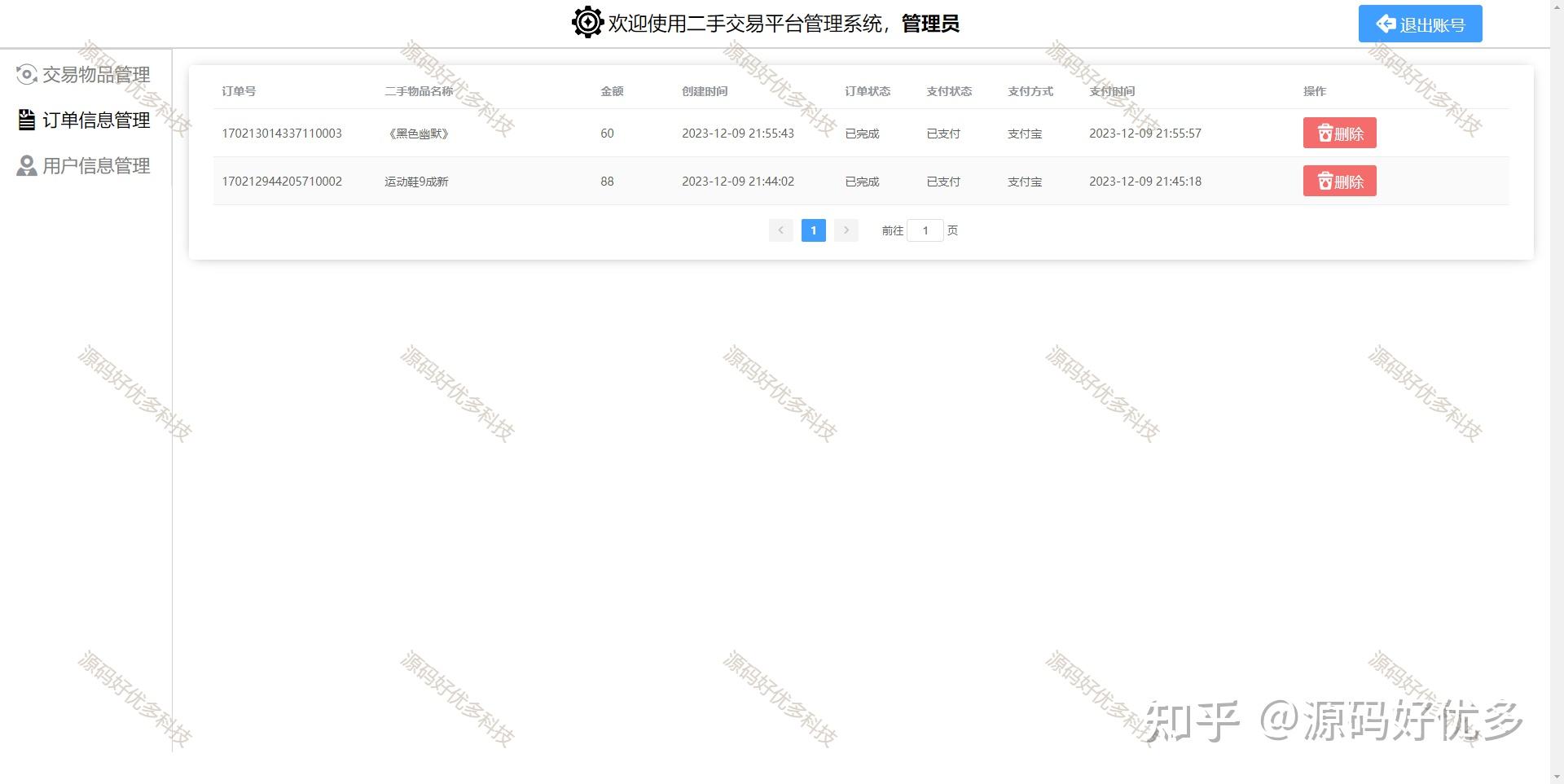The height and width of the screenshot is (784, 1564).
Task: Click the trash icon on the second 删除 button
Action: click(1324, 181)
